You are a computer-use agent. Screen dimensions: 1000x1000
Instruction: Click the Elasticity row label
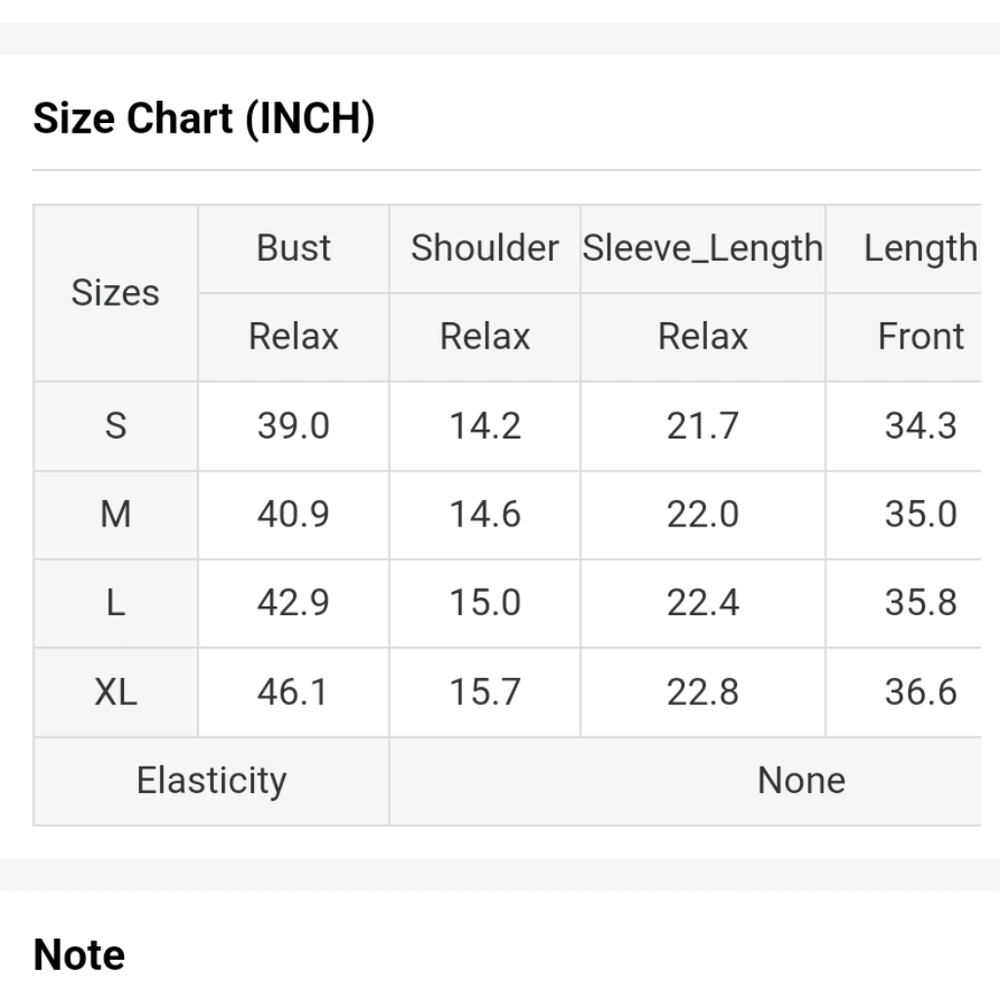point(212,781)
